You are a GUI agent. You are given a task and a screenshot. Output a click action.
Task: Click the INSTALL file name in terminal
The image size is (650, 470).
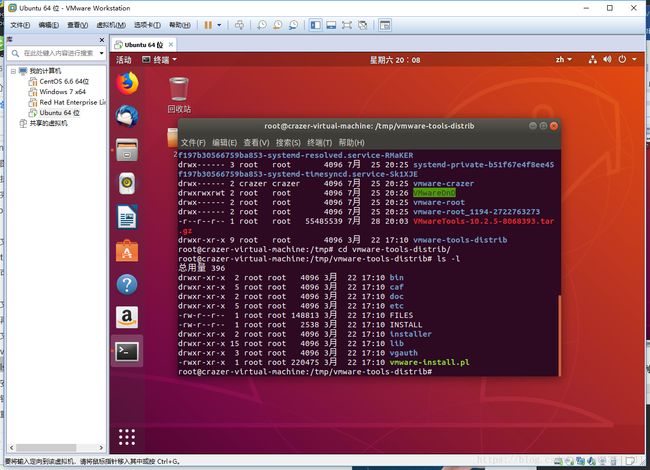[x=406, y=325]
